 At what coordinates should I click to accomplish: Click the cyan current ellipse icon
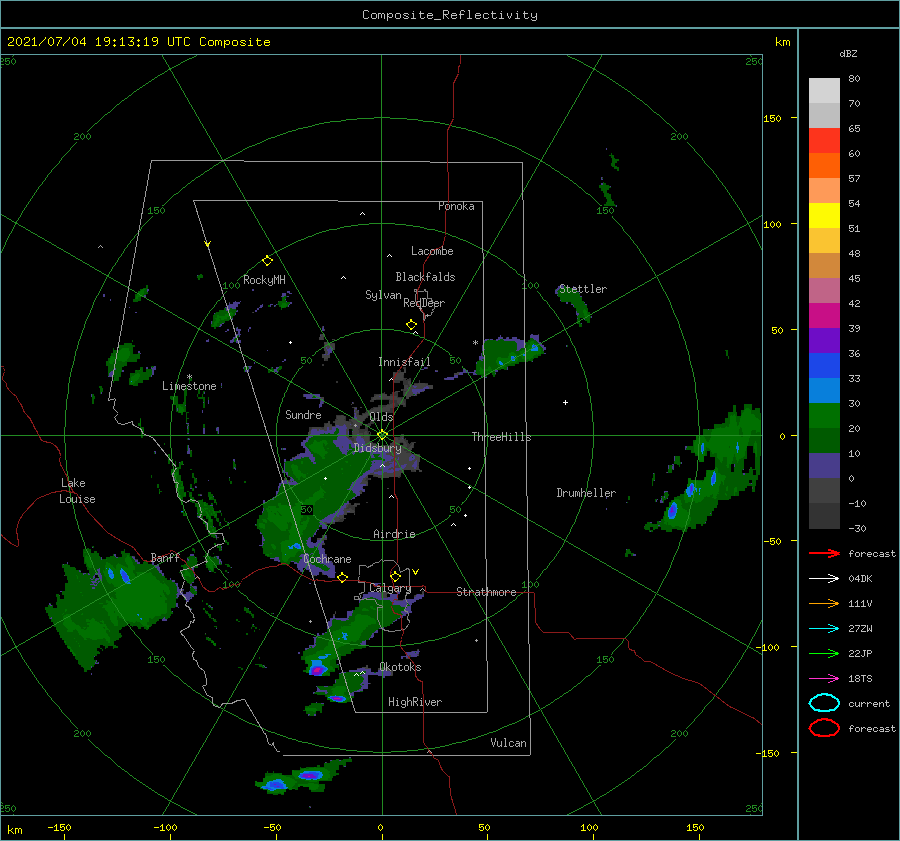pos(824,703)
